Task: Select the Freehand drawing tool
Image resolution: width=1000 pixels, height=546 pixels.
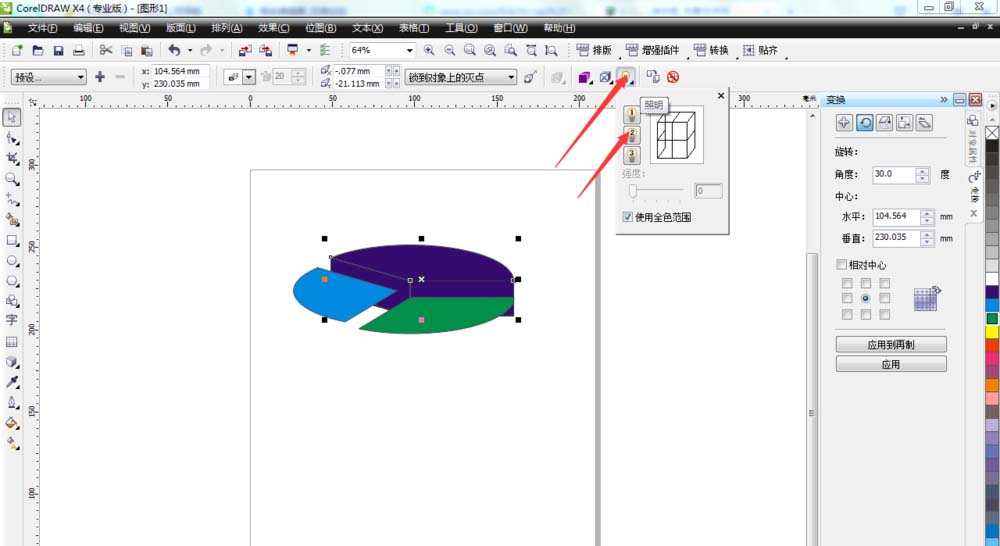Action: [x=12, y=199]
